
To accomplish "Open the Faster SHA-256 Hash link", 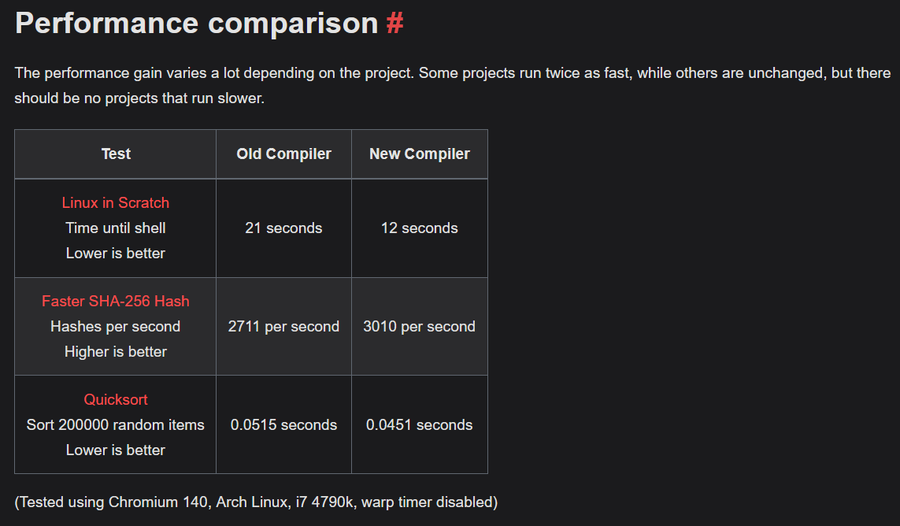I will click(116, 301).
